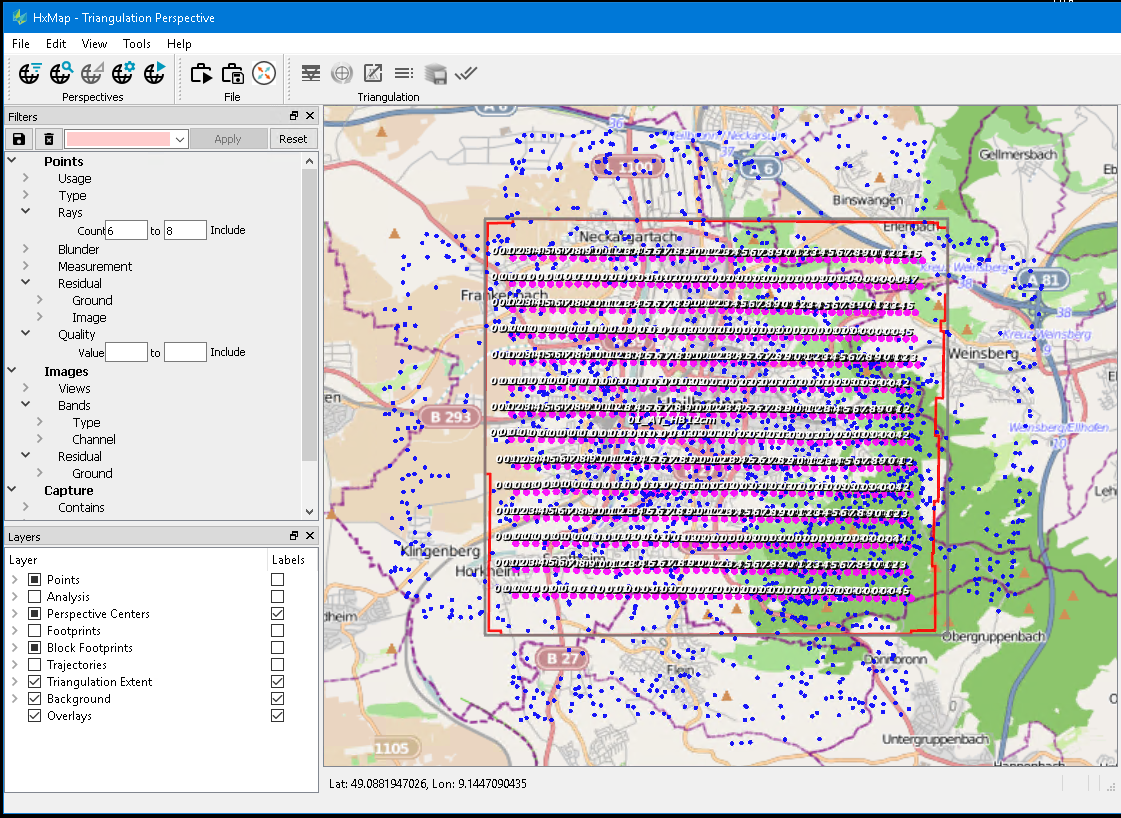Click the circular four-arrows icon in File group

tap(263, 73)
